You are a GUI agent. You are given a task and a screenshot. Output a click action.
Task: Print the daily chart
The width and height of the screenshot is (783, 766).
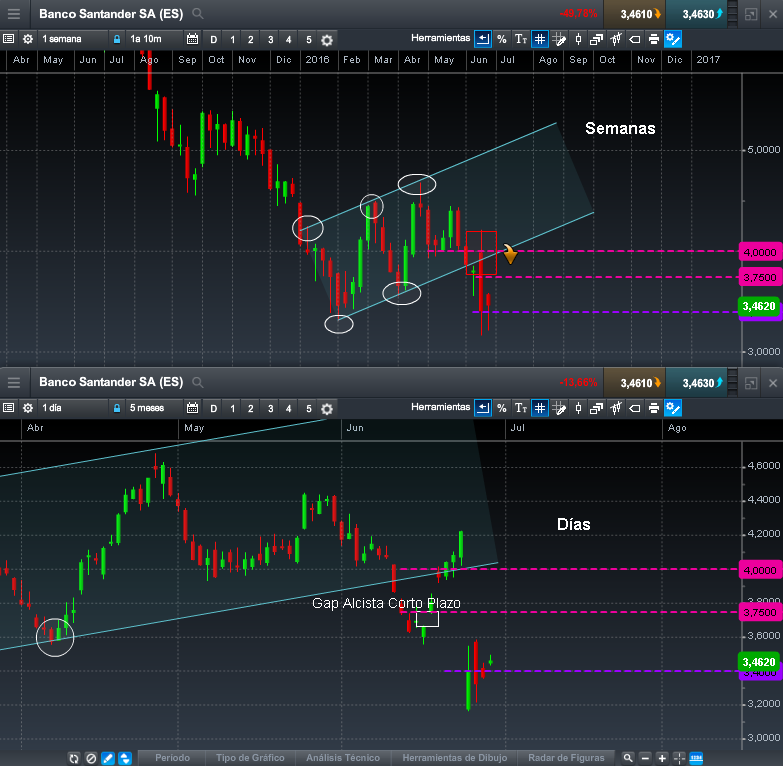pos(654,408)
